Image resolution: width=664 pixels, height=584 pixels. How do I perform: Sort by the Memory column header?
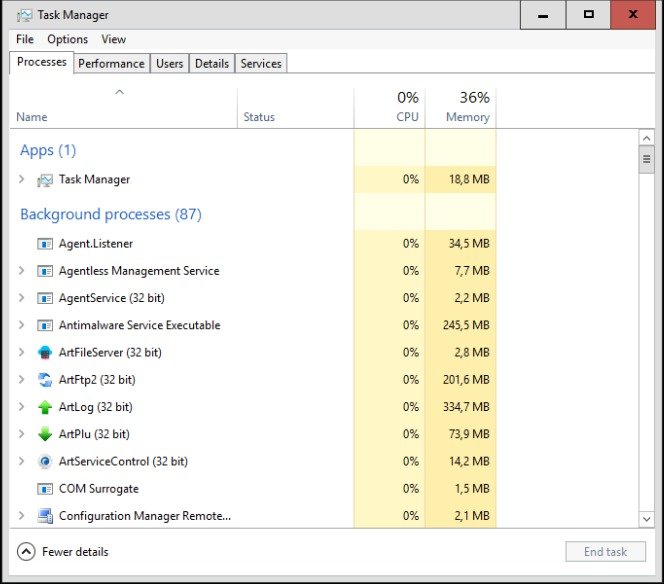[x=461, y=108]
